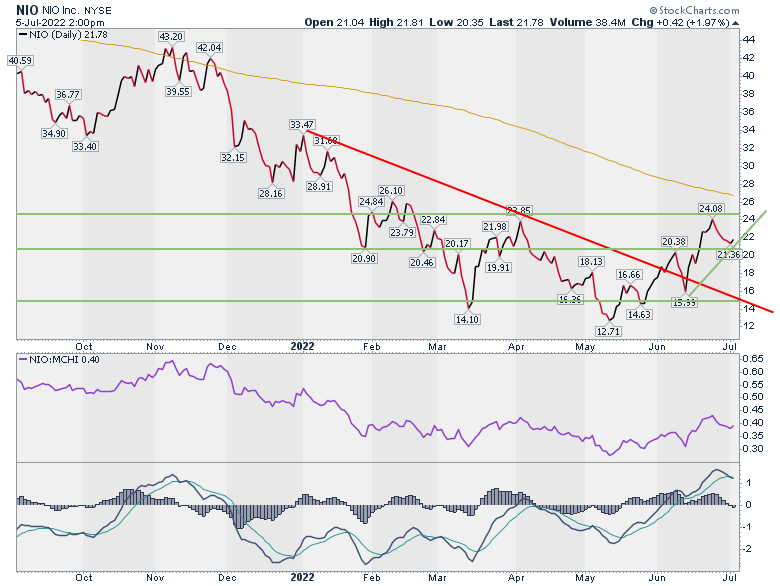Click the 20.38 price label
780x586 pixels.
pyautogui.click(x=674, y=242)
